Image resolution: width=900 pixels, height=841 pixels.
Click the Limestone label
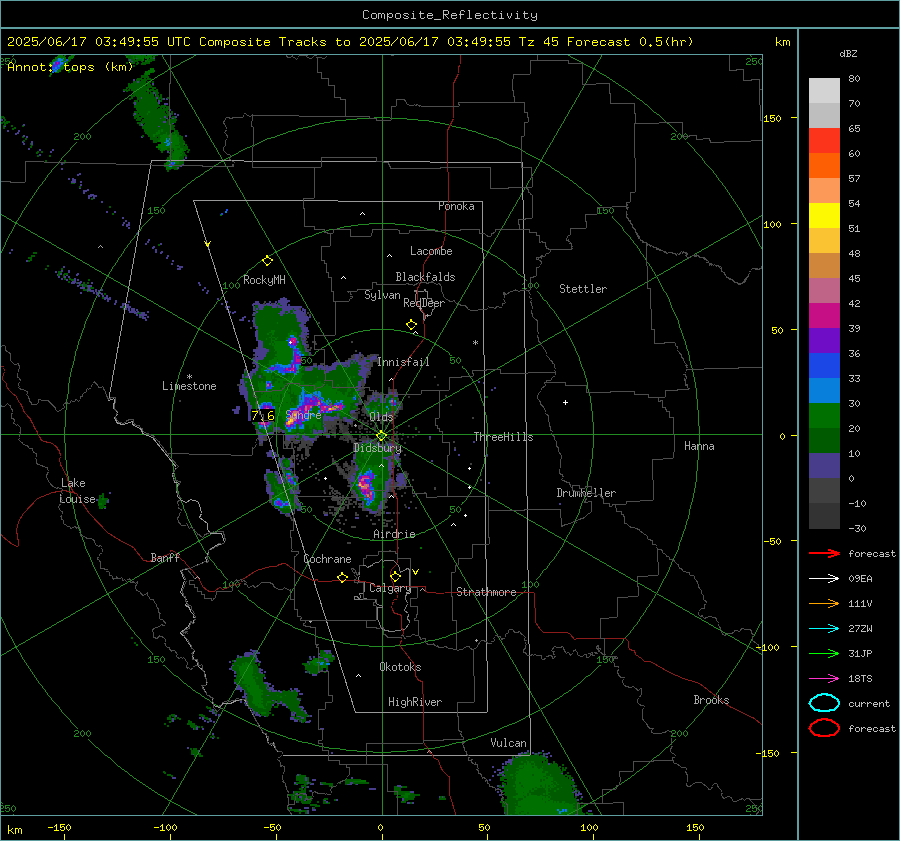tap(189, 386)
